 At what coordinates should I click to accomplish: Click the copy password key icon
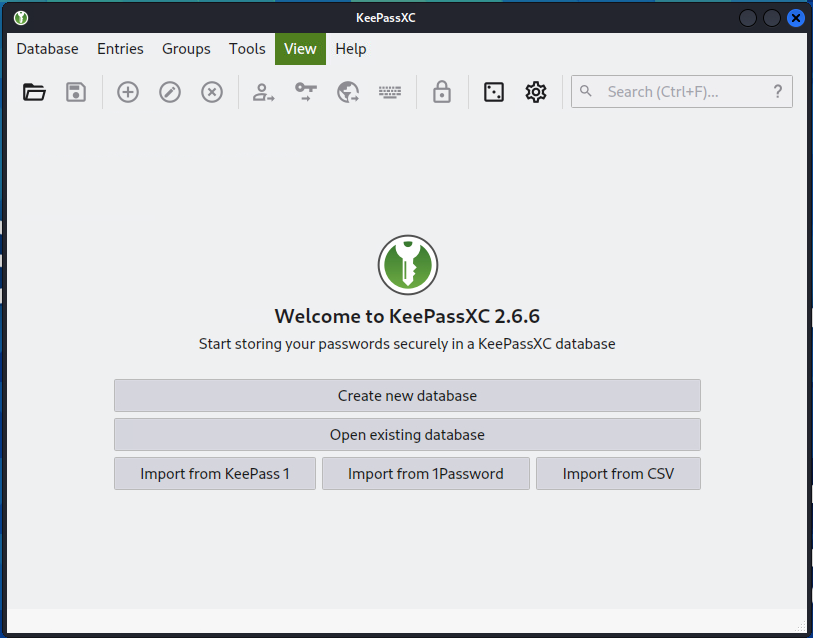coord(306,92)
